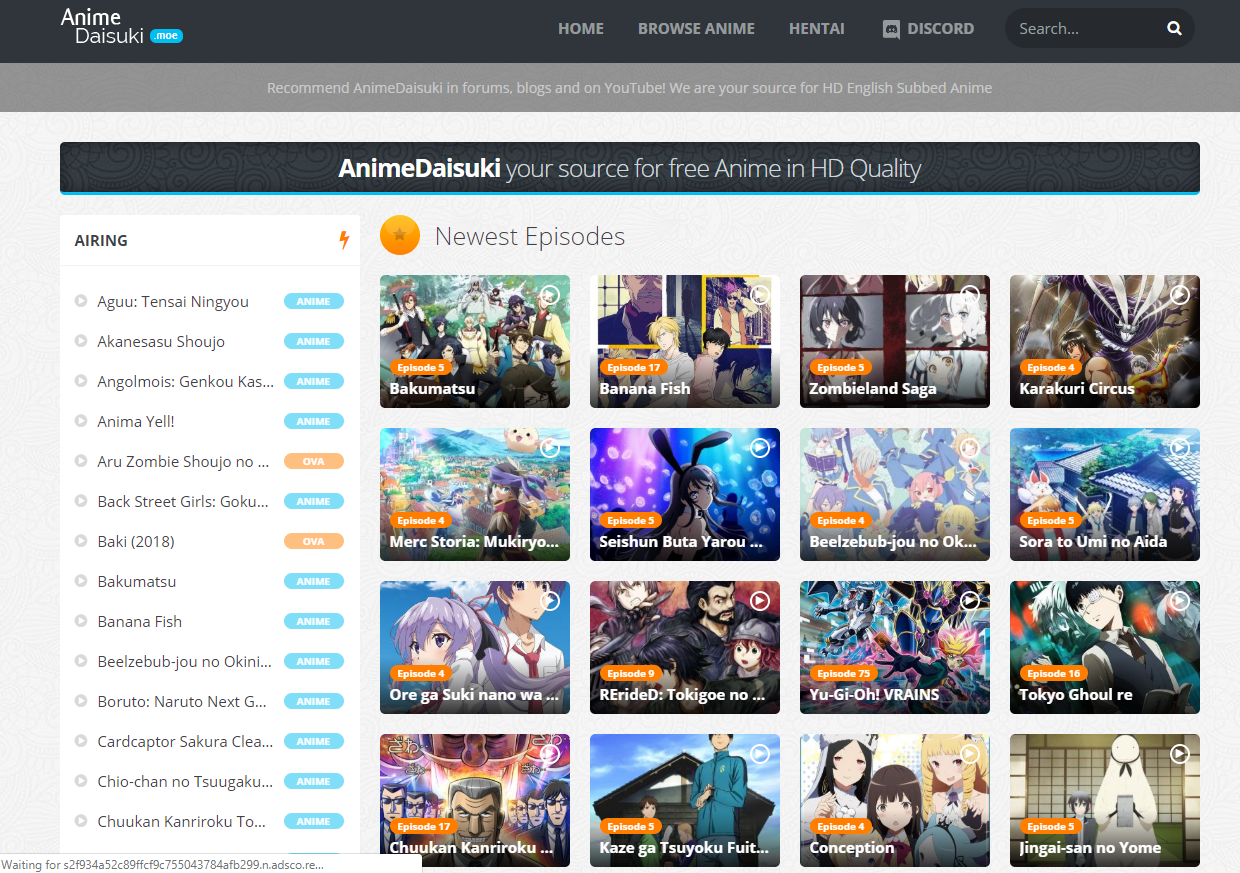Screen dimensions: 1240x873
Task: Open Aru Zombie Shoujo no... link
Action: pos(183,461)
